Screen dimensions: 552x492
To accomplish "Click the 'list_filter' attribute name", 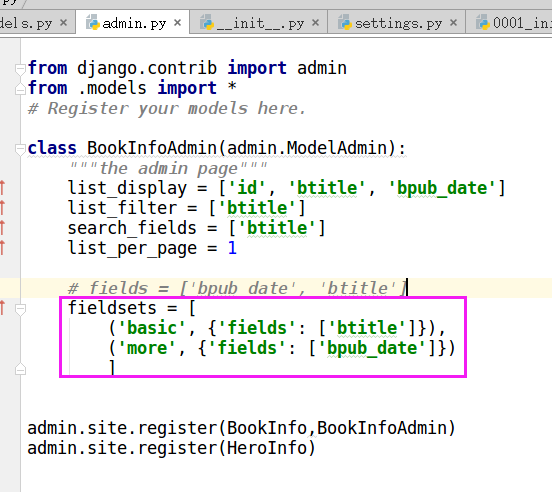I will click(x=122, y=208).
